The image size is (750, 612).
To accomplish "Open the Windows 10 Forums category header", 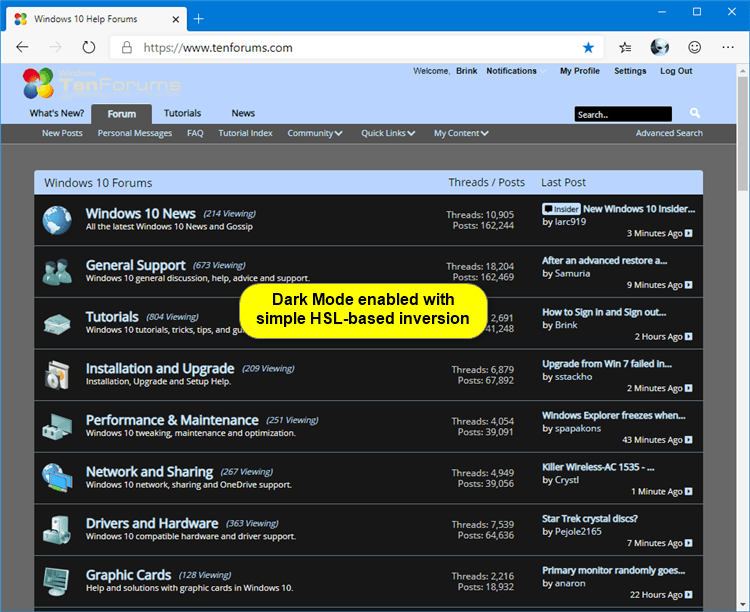I will [x=98, y=183].
